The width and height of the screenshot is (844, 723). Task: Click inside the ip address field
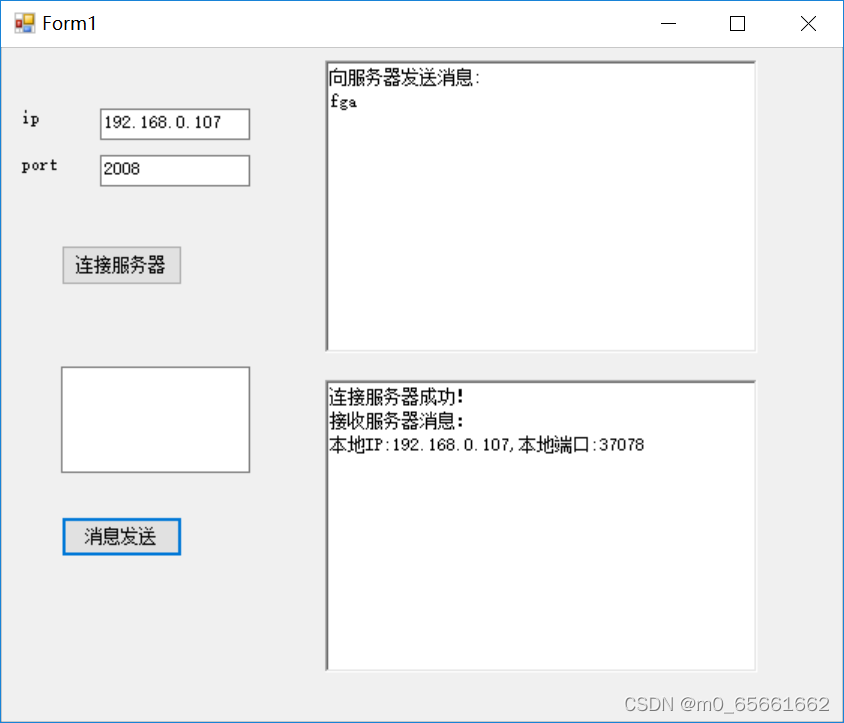[x=174, y=124]
